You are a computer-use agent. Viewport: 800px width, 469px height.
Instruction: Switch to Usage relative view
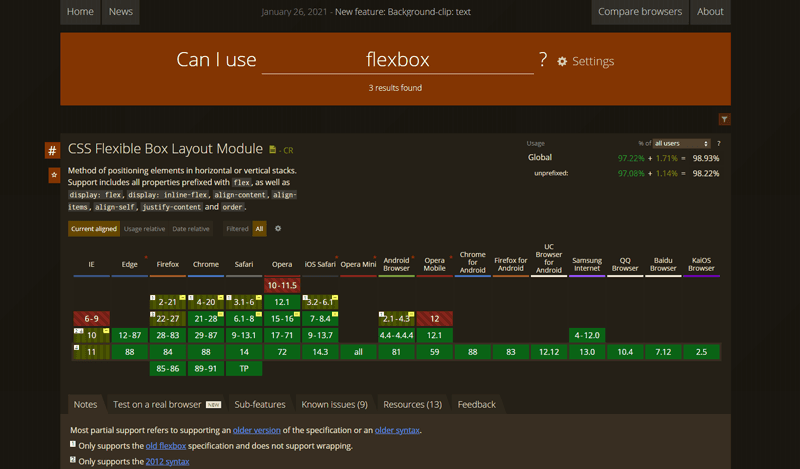coord(145,229)
